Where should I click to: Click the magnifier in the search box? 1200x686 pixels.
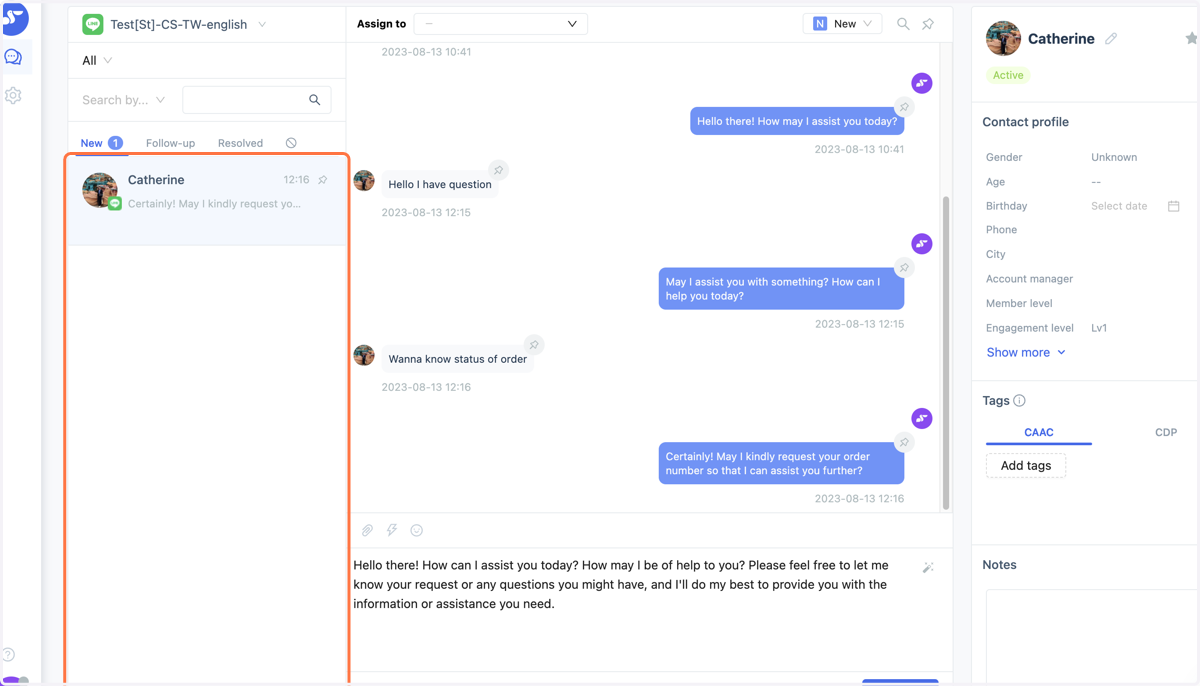coord(314,100)
